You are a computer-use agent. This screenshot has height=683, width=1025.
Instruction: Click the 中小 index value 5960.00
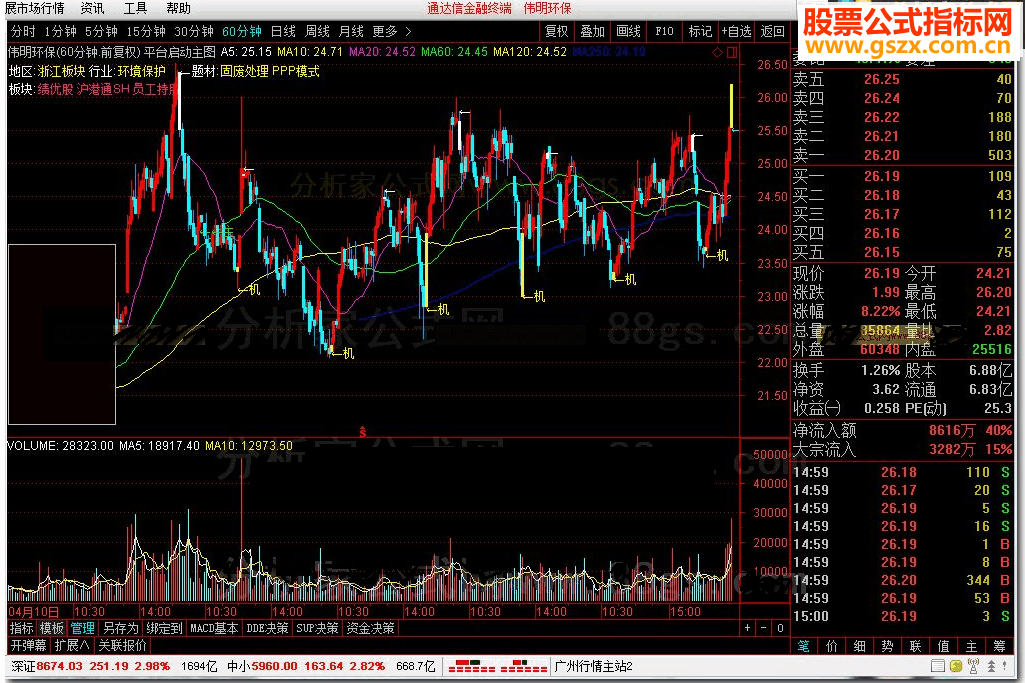pos(275,666)
